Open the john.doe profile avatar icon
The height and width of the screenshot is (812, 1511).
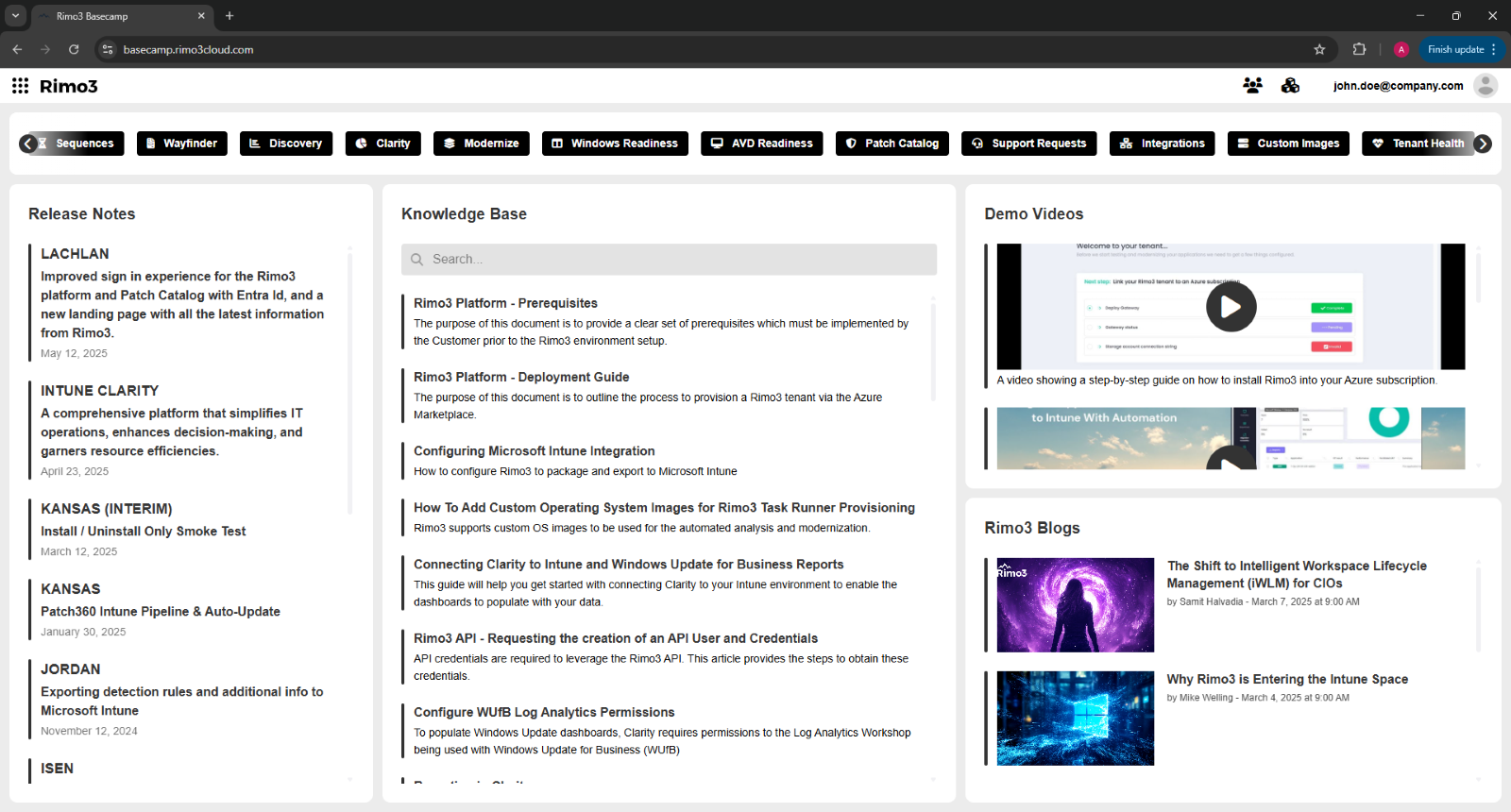(x=1485, y=86)
